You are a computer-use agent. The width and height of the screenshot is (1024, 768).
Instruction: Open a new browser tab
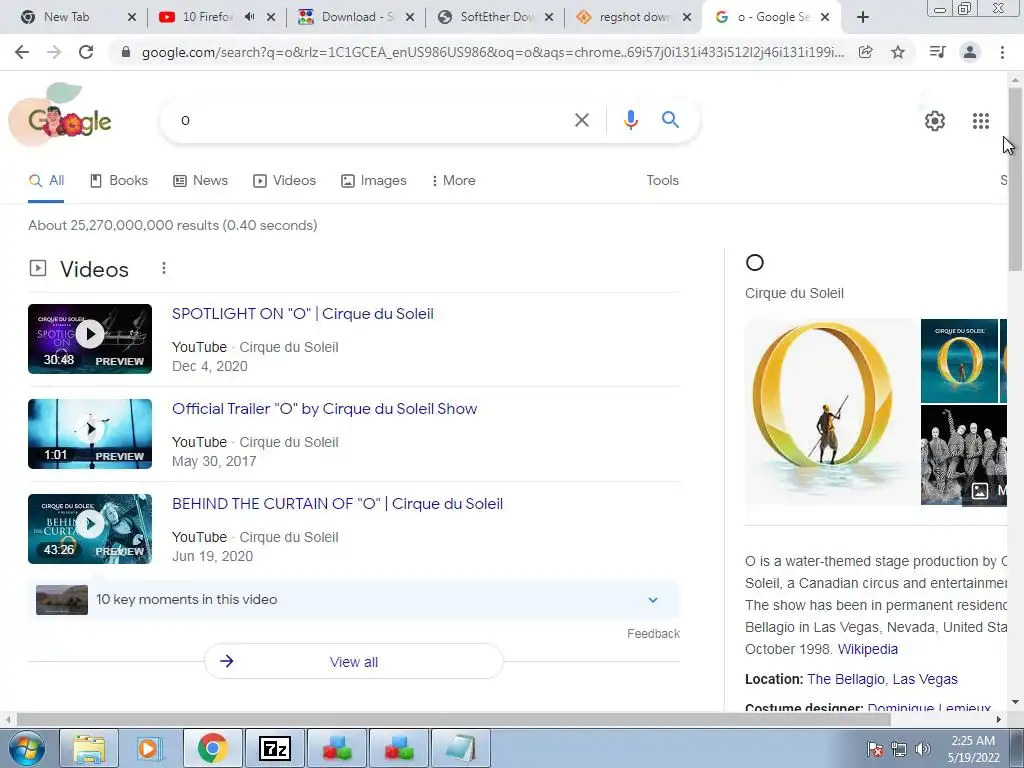point(863,18)
